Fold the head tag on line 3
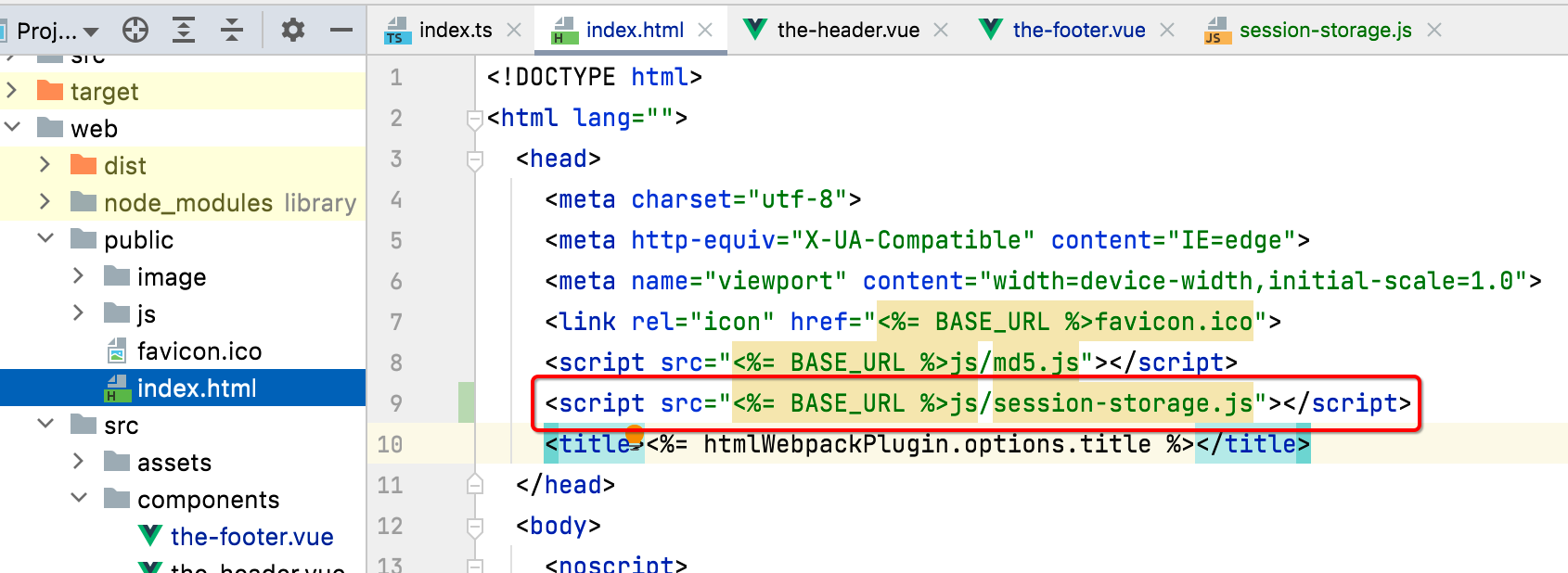 pyautogui.click(x=475, y=159)
